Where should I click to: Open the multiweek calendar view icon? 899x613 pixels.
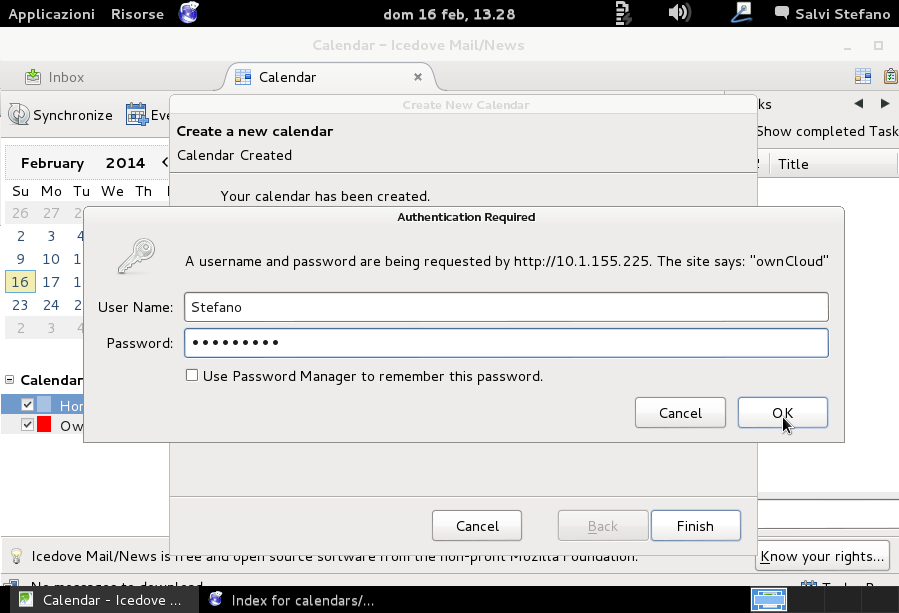tap(862, 76)
